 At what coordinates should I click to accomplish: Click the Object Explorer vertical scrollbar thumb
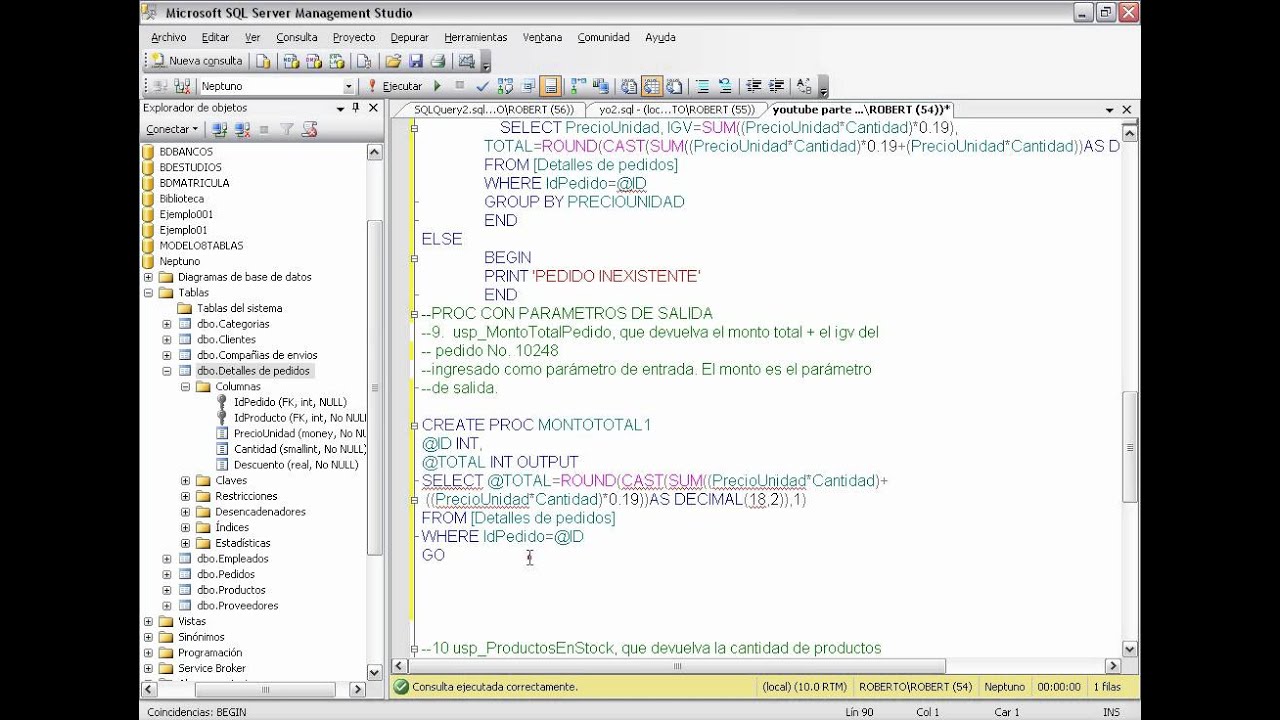(x=375, y=388)
